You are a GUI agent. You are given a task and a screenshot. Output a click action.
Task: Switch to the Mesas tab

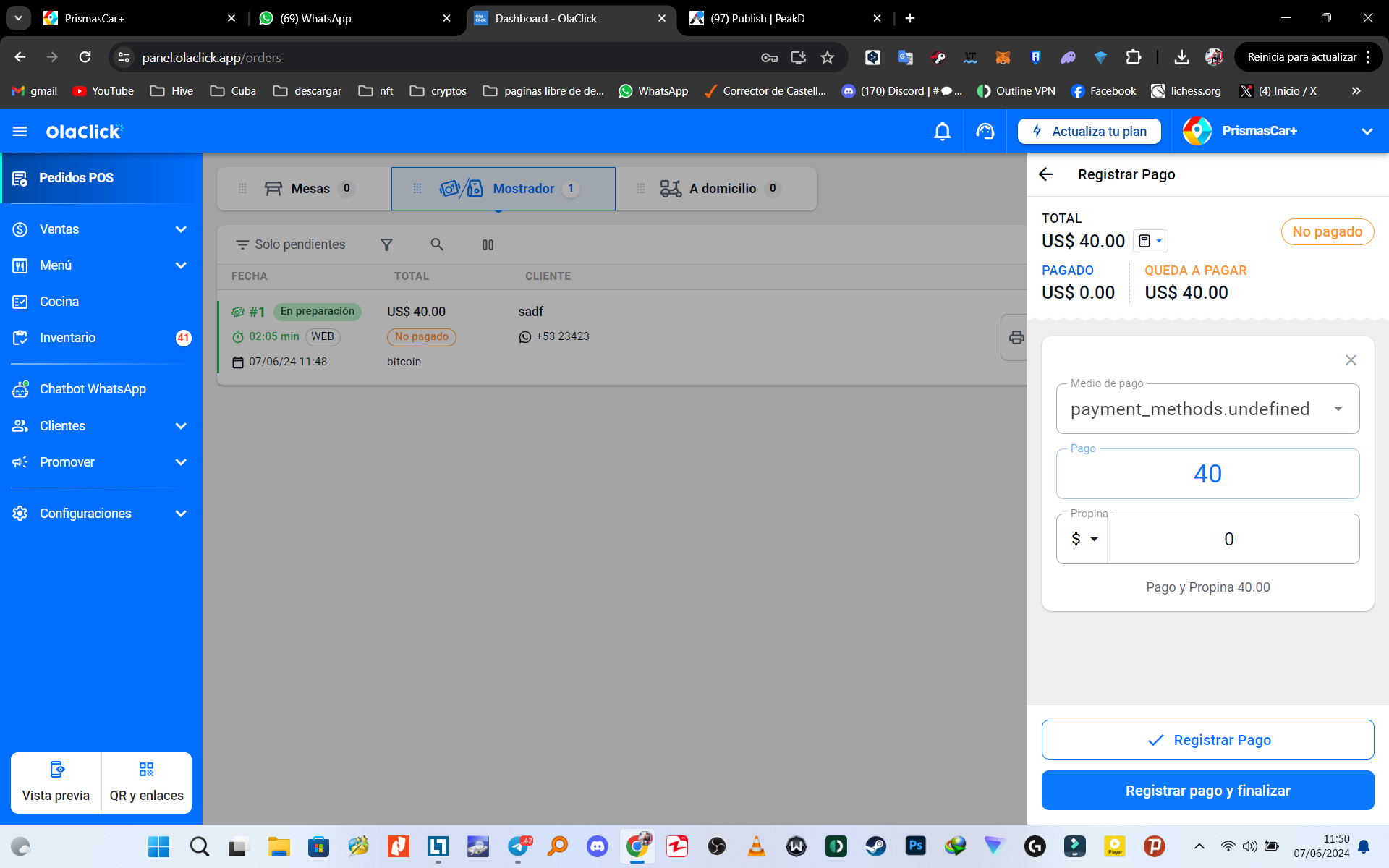(x=304, y=189)
